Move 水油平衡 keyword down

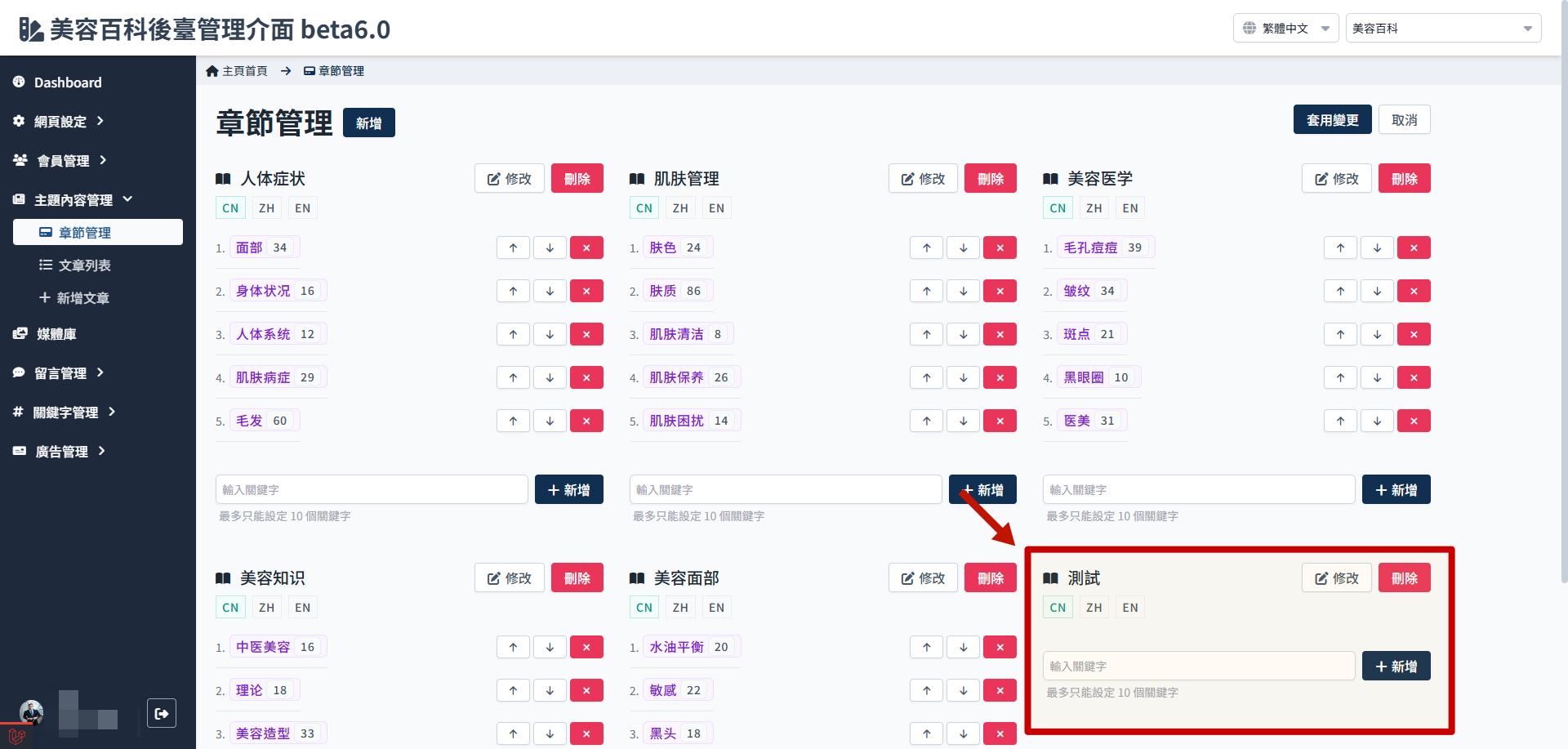tap(964, 647)
